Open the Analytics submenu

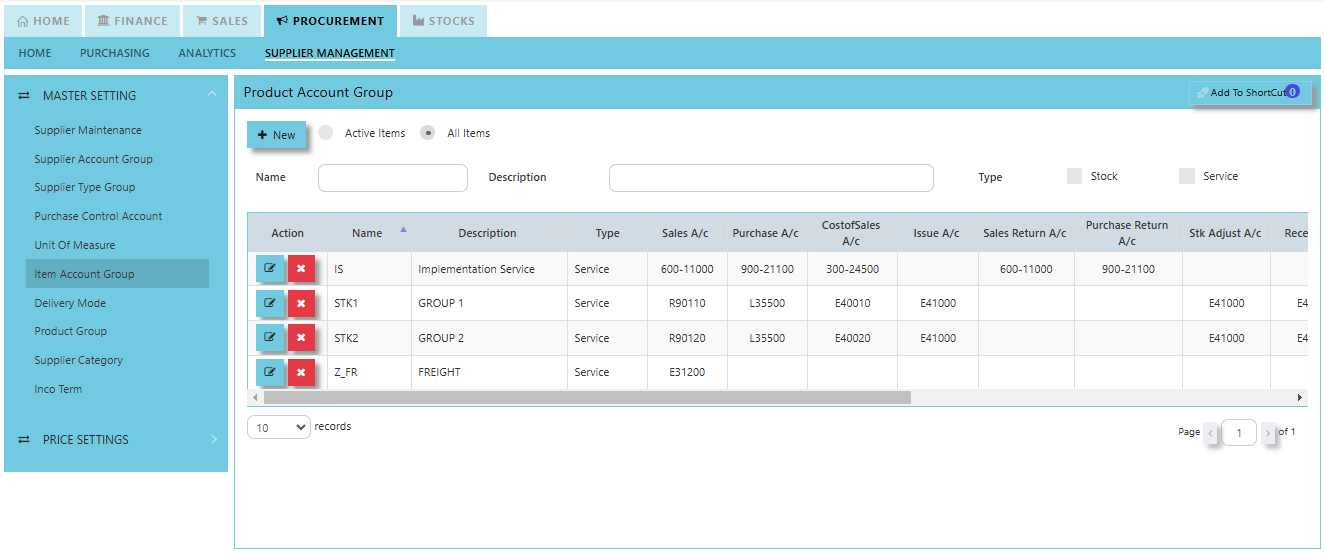[207, 53]
